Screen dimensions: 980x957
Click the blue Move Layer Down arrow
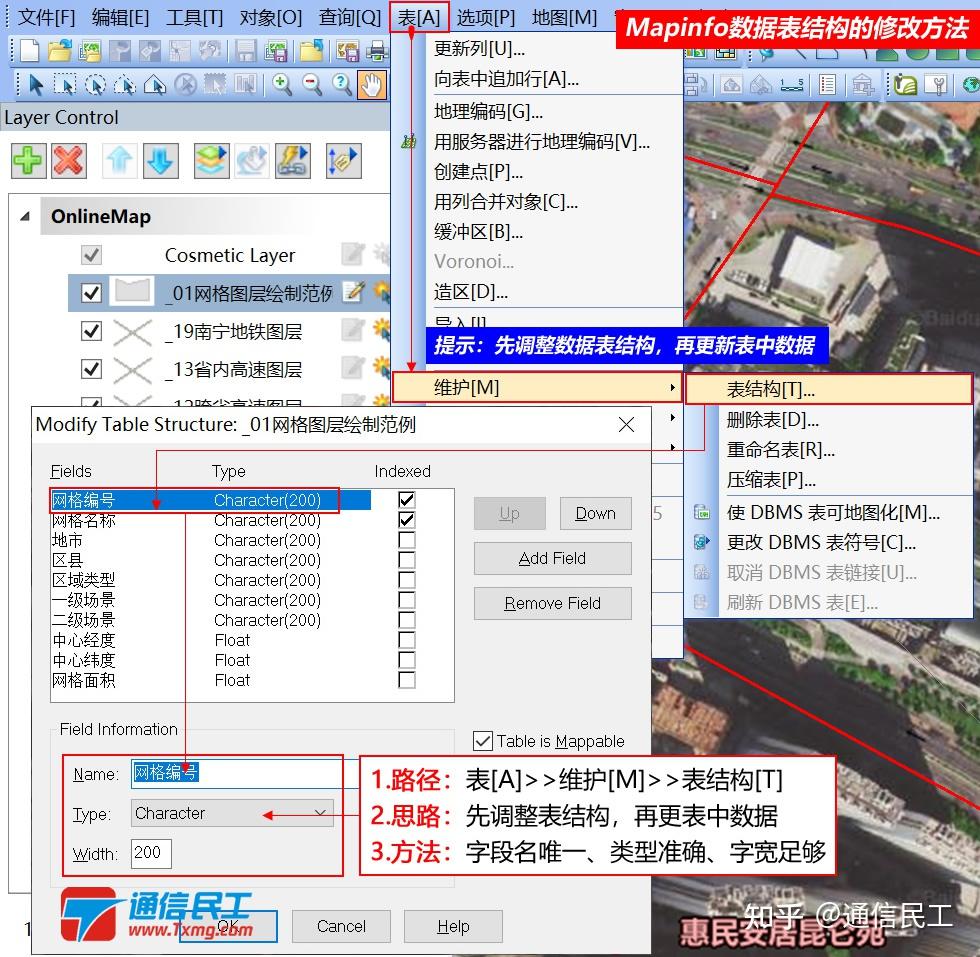161,161
